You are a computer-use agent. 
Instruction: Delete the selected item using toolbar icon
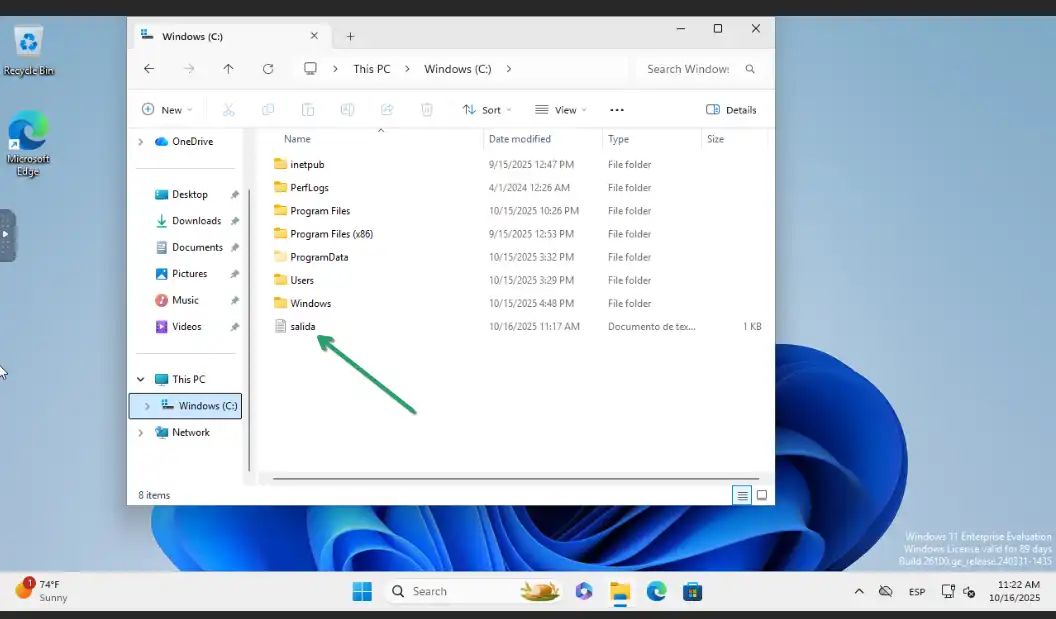[x=427, y=109]
